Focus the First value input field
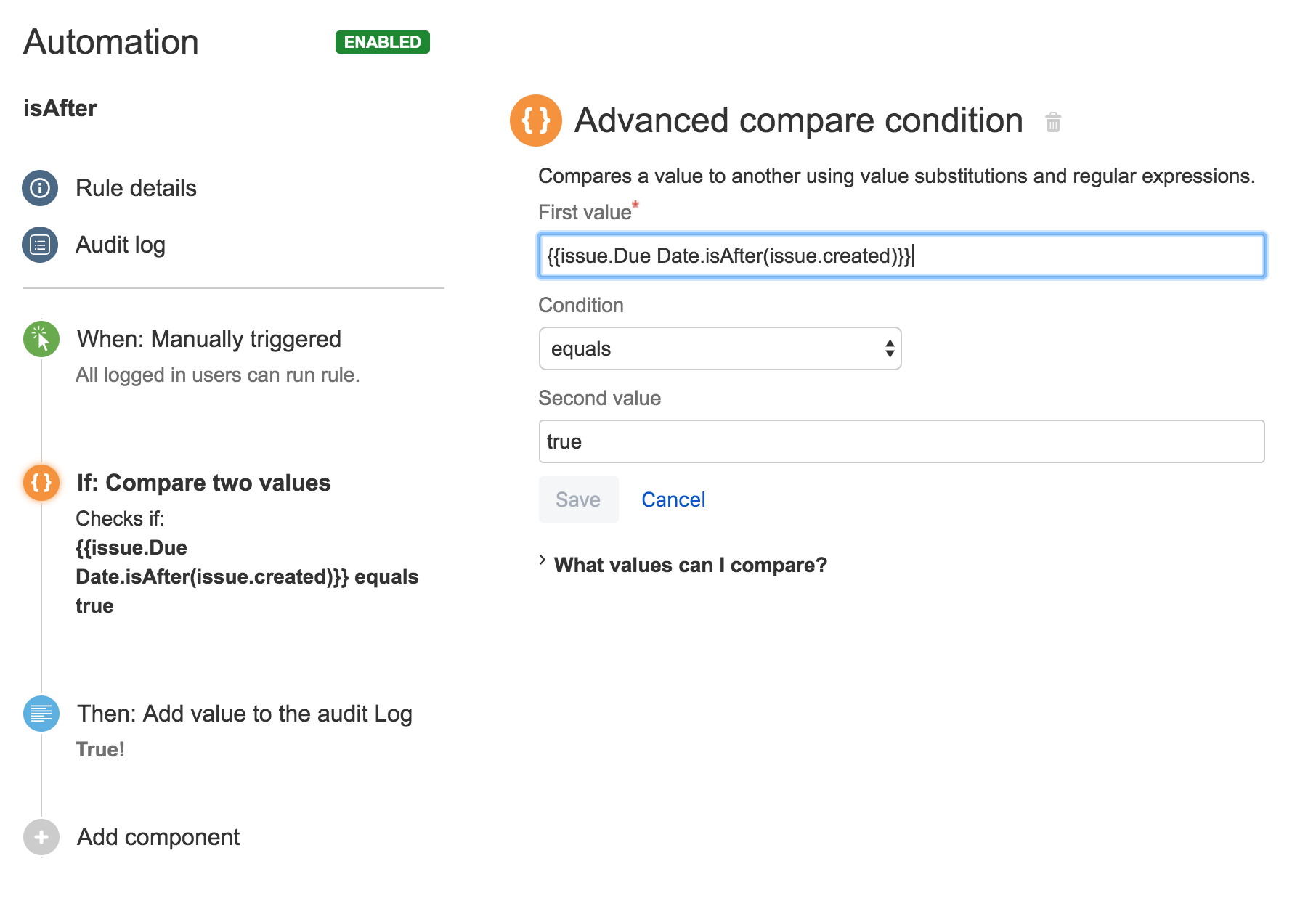This screenshot has width=1316, height=906. 901,256
